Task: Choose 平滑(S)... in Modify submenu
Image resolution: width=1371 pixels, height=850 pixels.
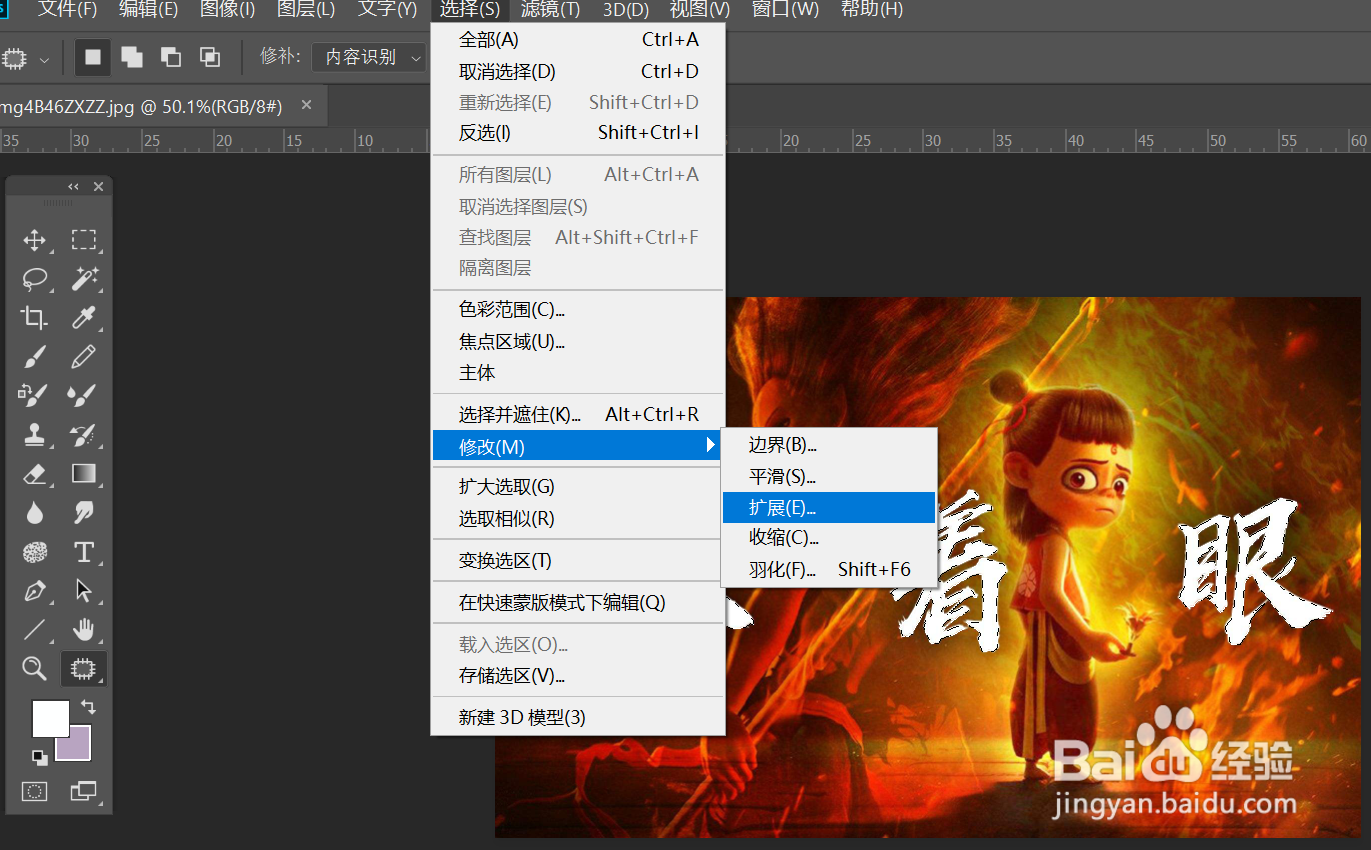Action: pyautogui.click(x=829, y=477)
